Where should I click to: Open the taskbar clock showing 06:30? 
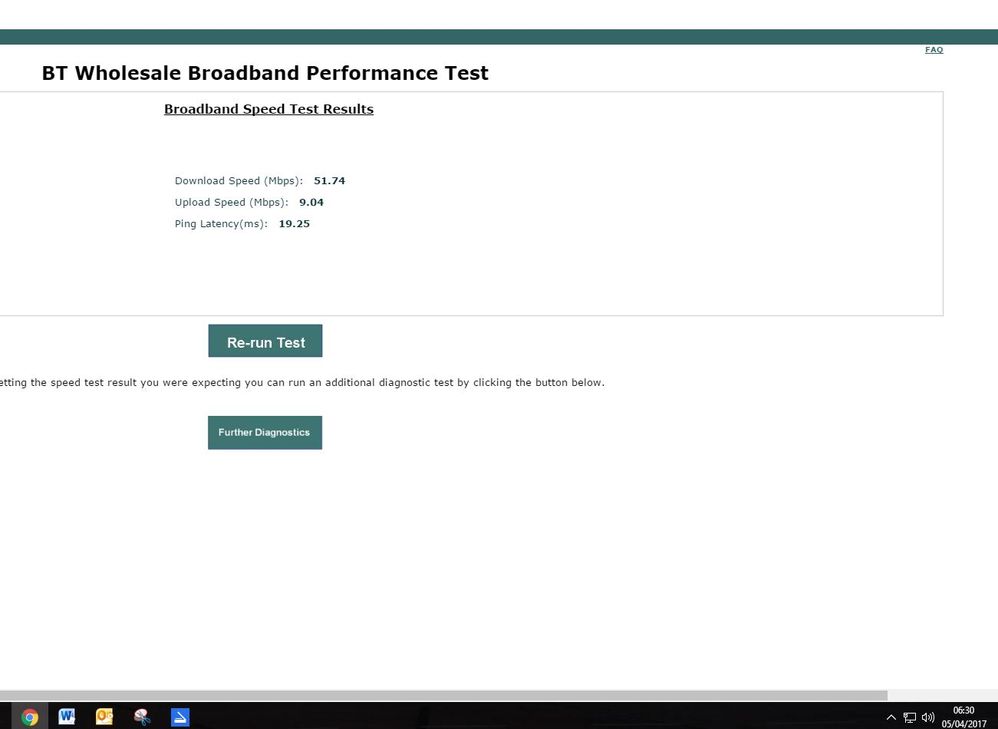coord(964,717)
